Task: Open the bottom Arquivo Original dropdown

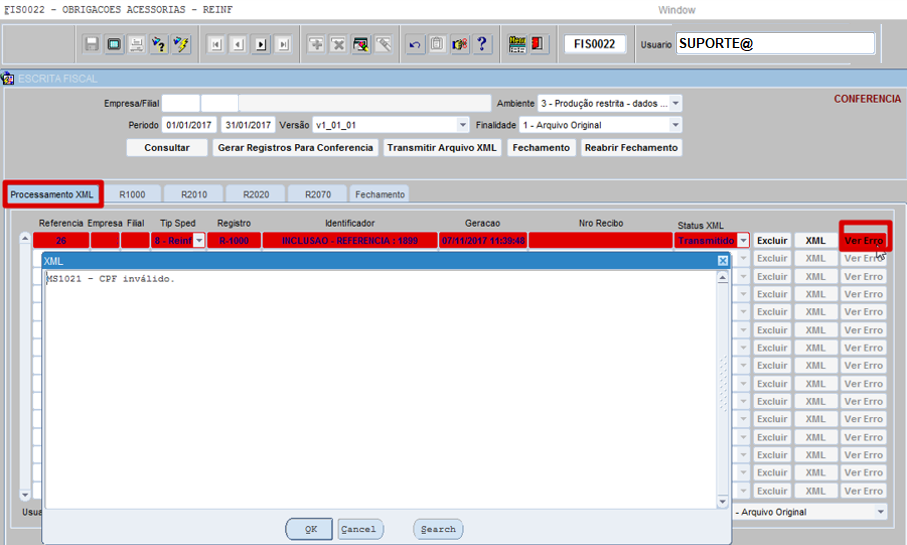Action: [880, 512]
